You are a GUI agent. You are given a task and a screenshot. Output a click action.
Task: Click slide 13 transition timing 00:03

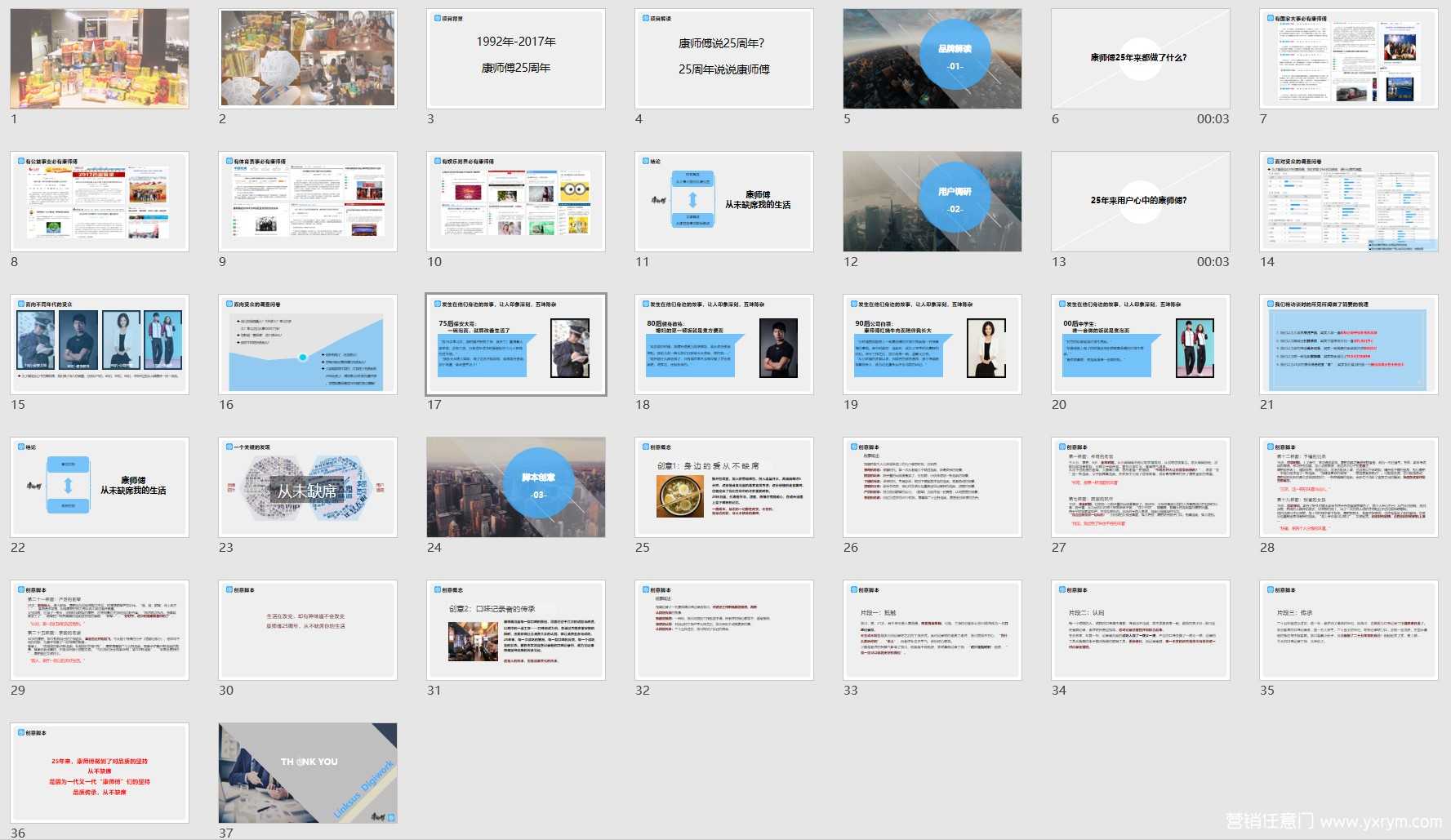tap(1213, 262)
